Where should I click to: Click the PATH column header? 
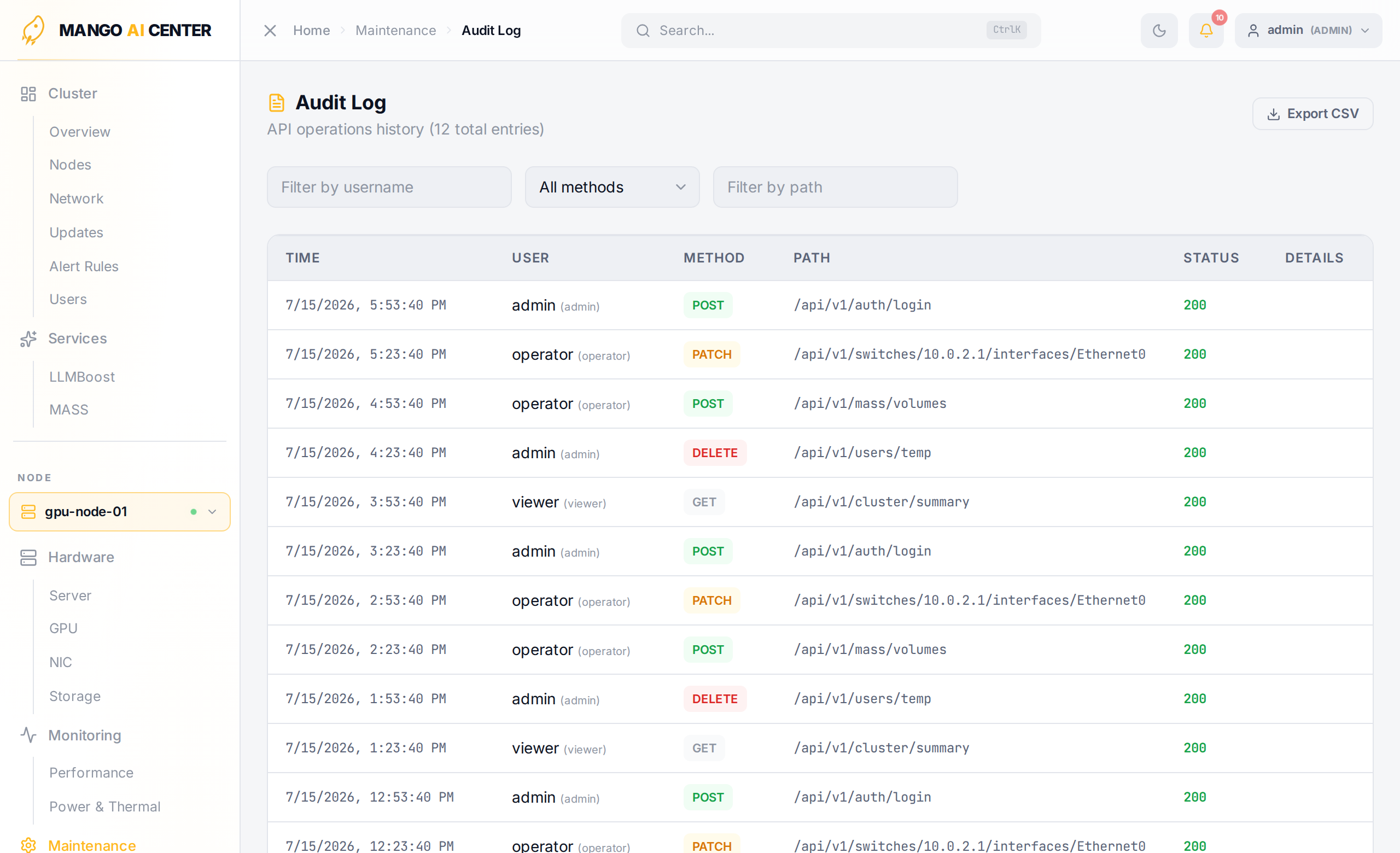pyautogui.click(x=812, y=258)
